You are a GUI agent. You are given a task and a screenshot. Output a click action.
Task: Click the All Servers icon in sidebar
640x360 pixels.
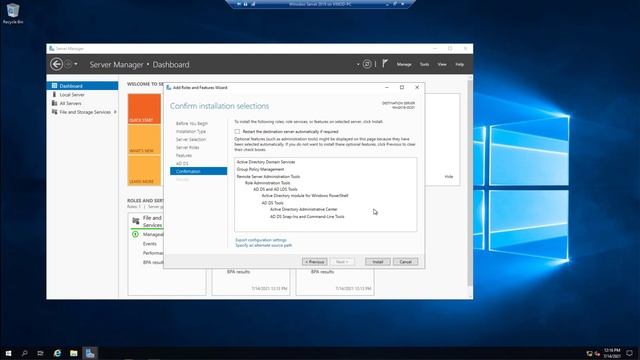(54, 103)
